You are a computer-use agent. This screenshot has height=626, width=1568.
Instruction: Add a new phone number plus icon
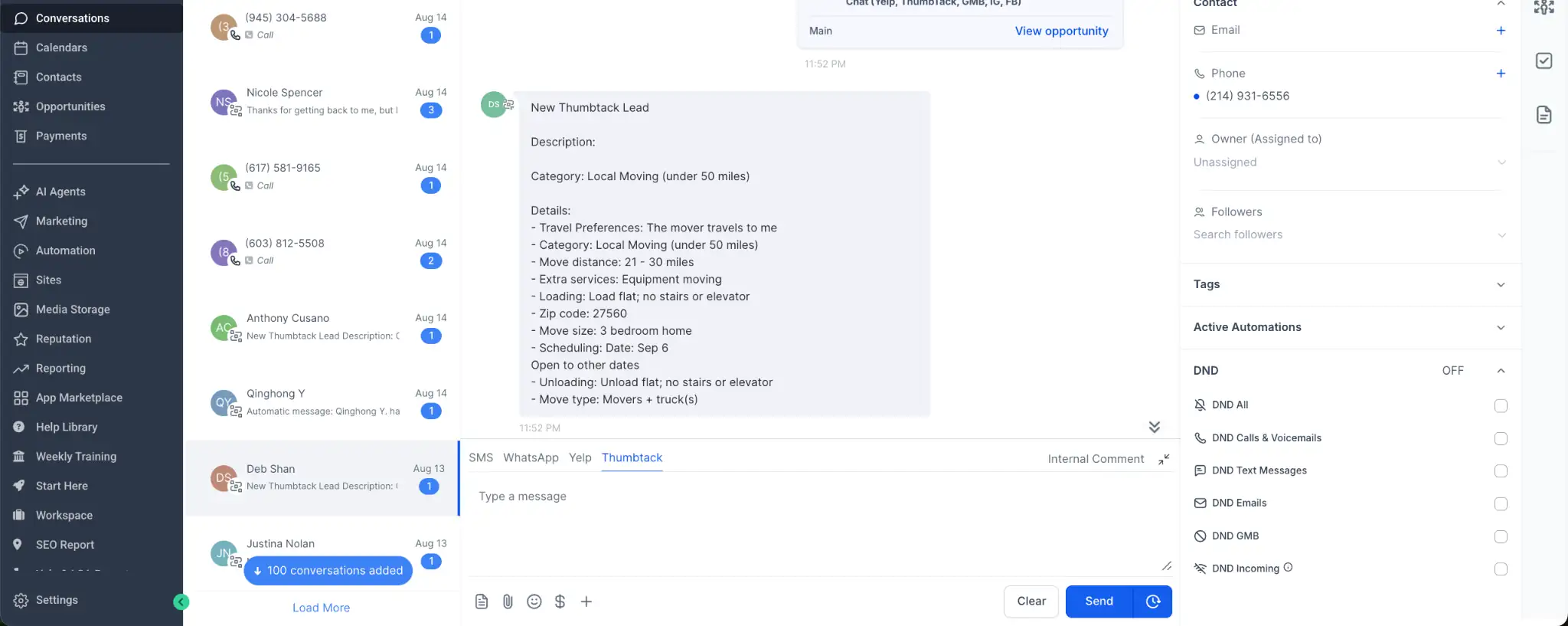coord(1501,74)
